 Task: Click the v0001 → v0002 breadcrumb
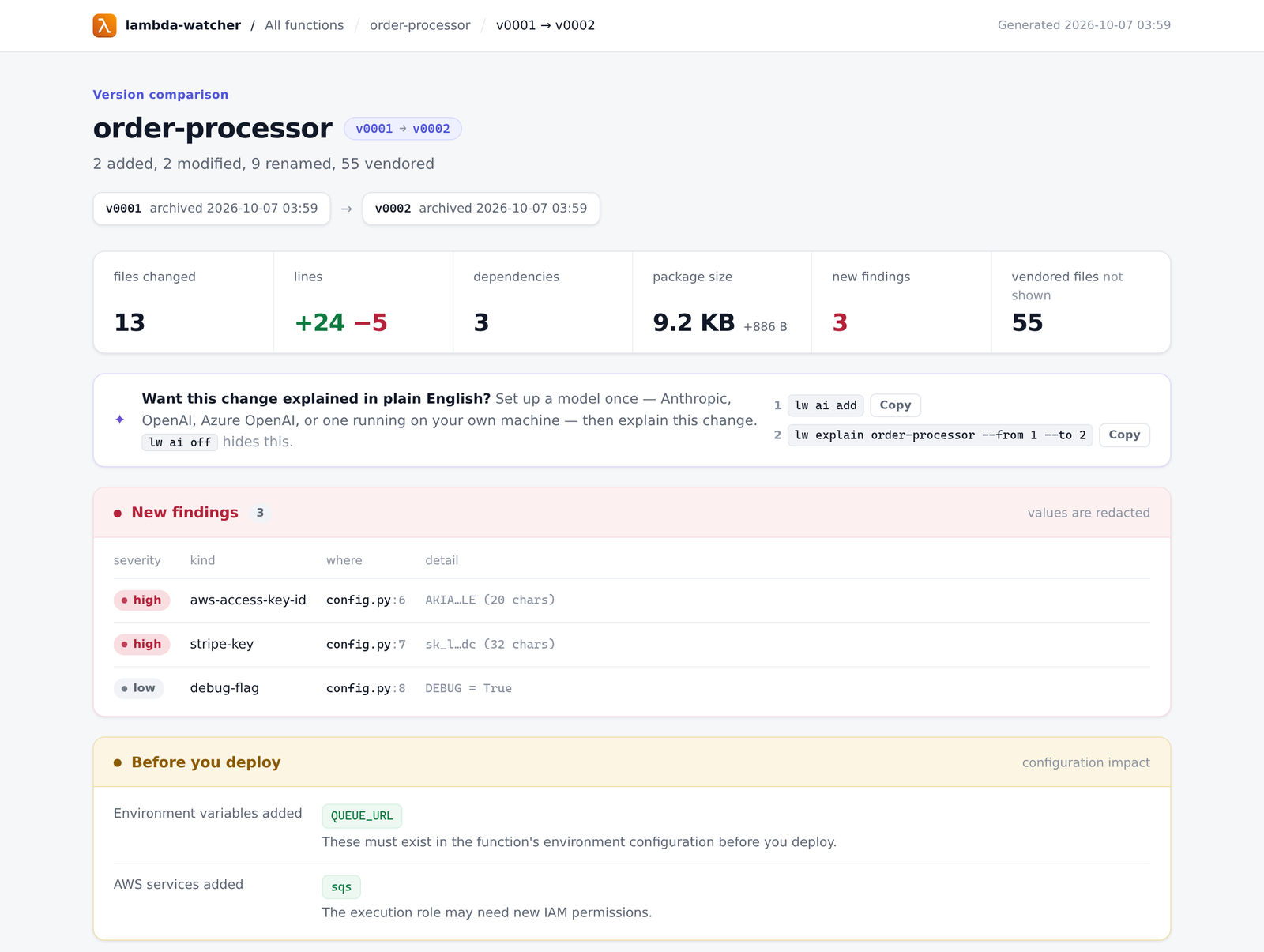coord(545,25)
